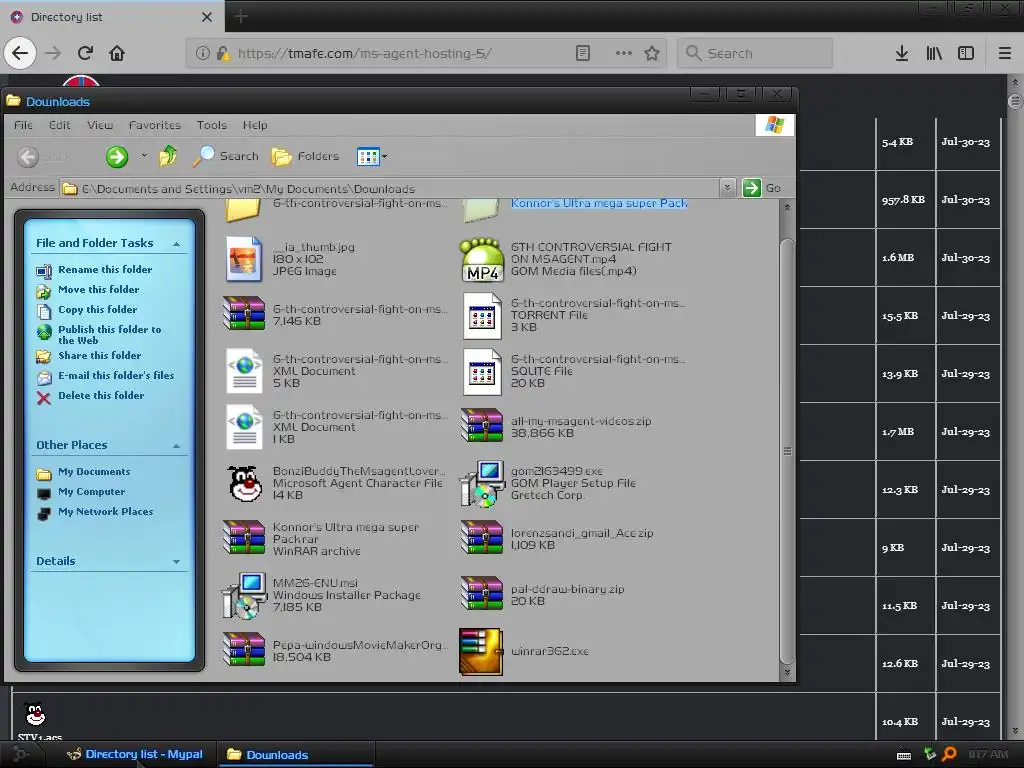Select pal-ddraw-binary.zip archive

[x=482, y=592]
